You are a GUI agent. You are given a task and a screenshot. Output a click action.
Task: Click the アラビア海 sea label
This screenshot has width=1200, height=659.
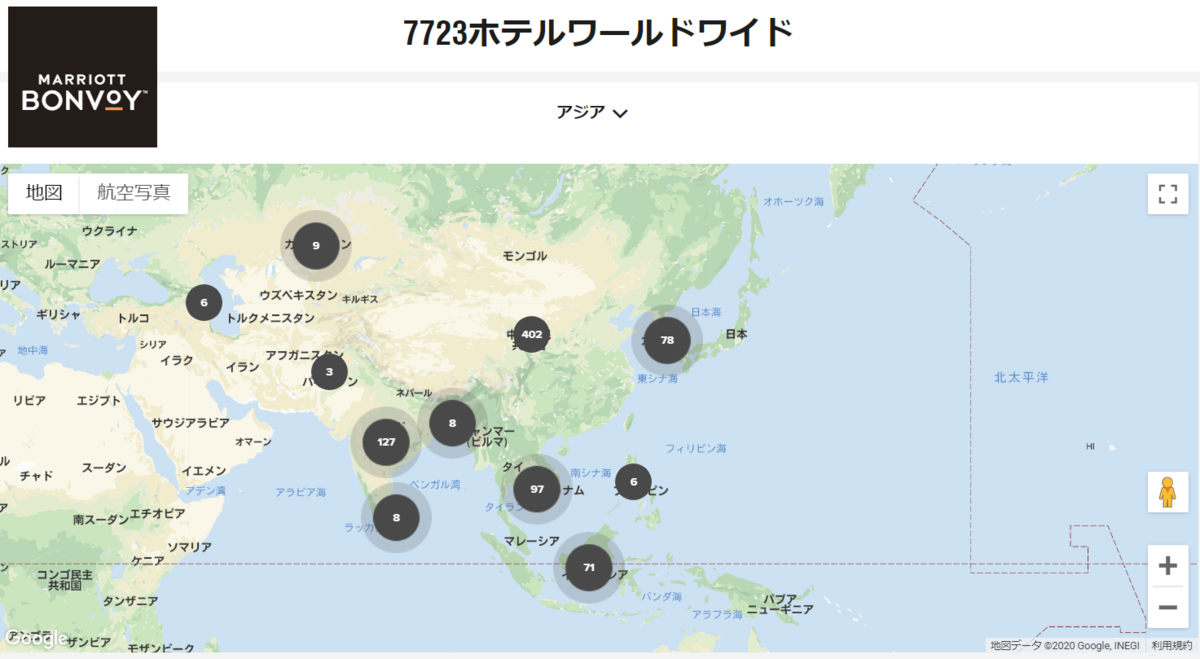[301, 492]
